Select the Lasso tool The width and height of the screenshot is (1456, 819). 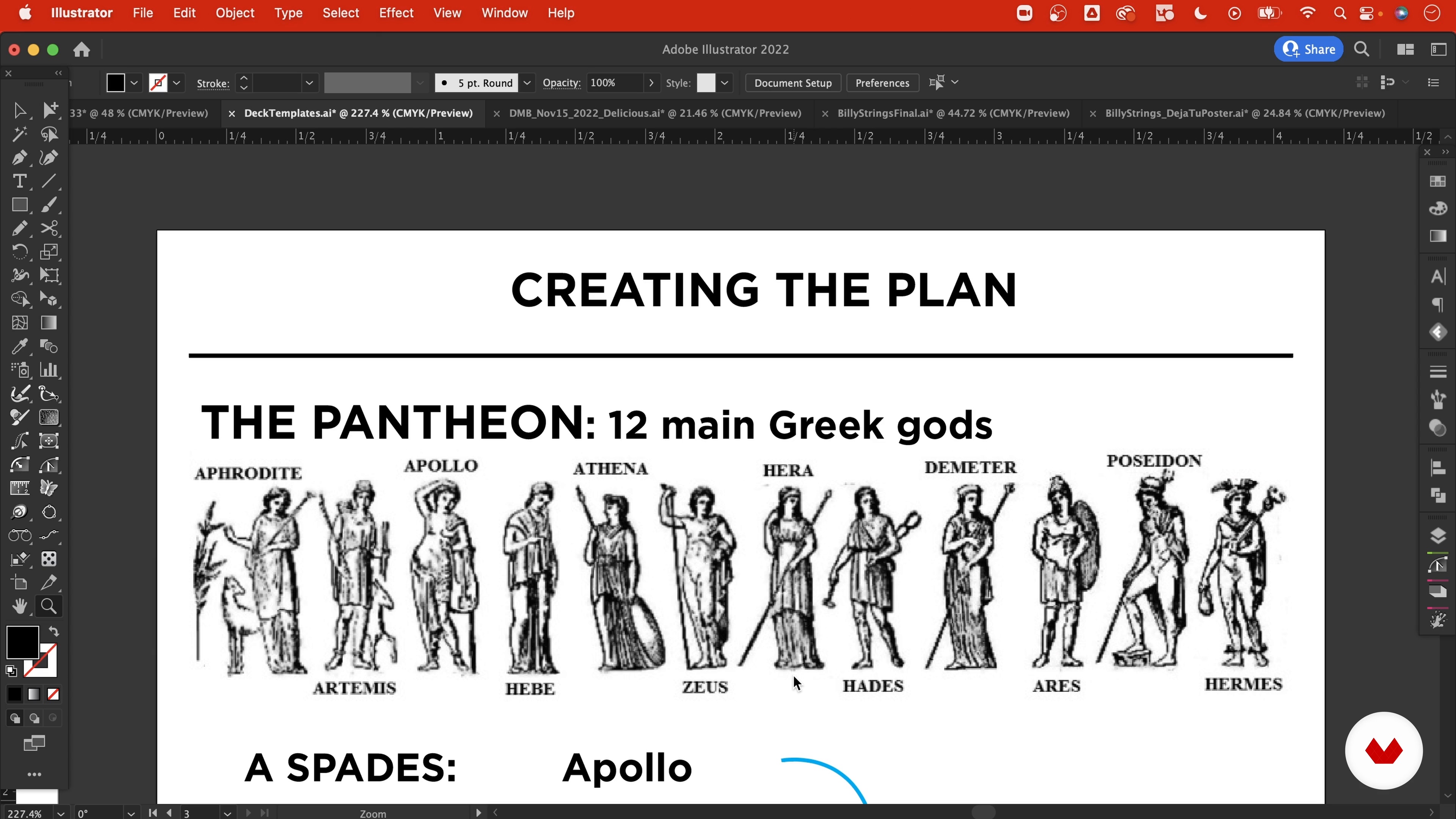(50, 134)
